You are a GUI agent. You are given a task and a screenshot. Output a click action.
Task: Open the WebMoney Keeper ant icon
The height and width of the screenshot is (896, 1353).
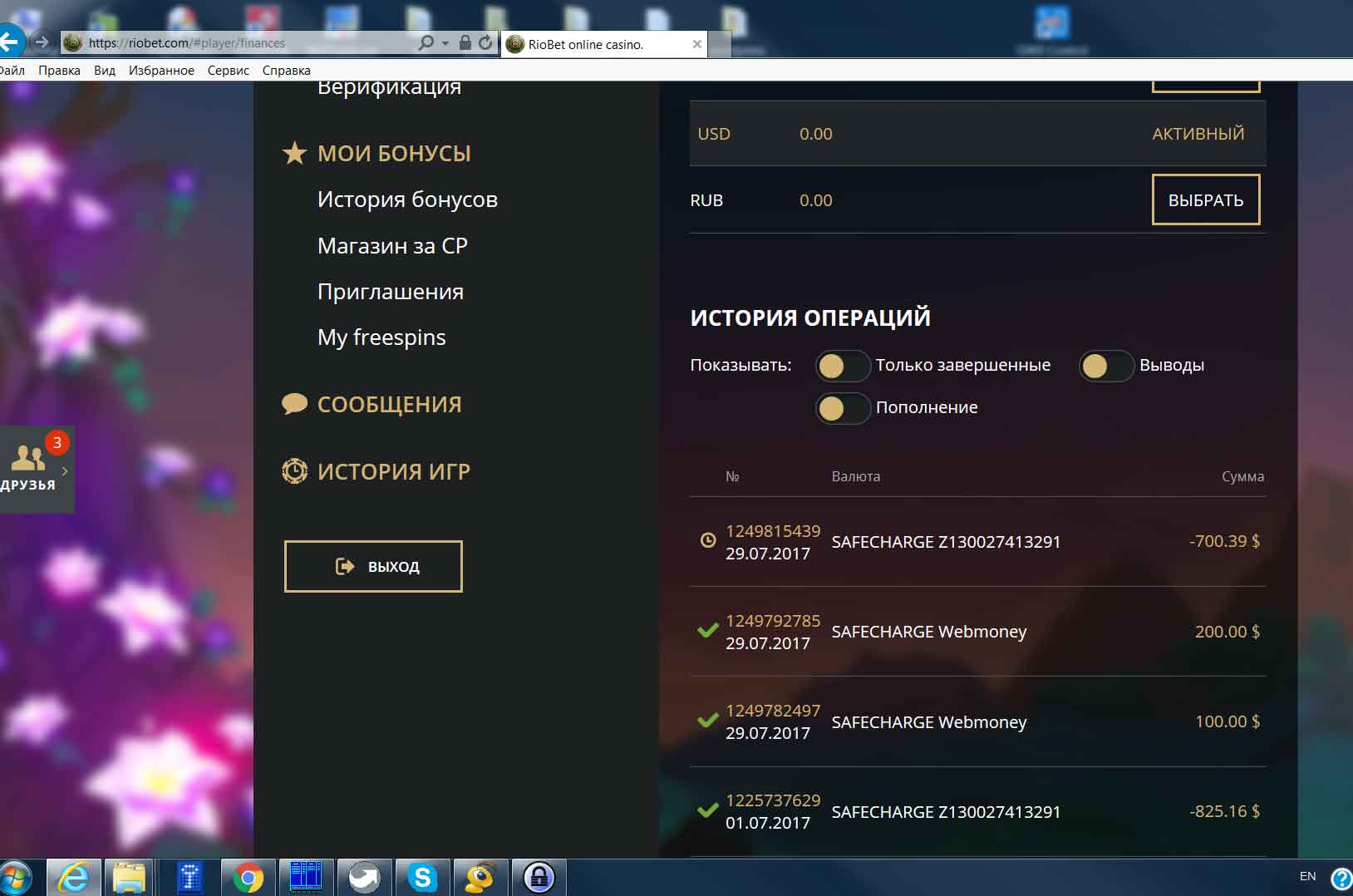(x=480, y=878)
